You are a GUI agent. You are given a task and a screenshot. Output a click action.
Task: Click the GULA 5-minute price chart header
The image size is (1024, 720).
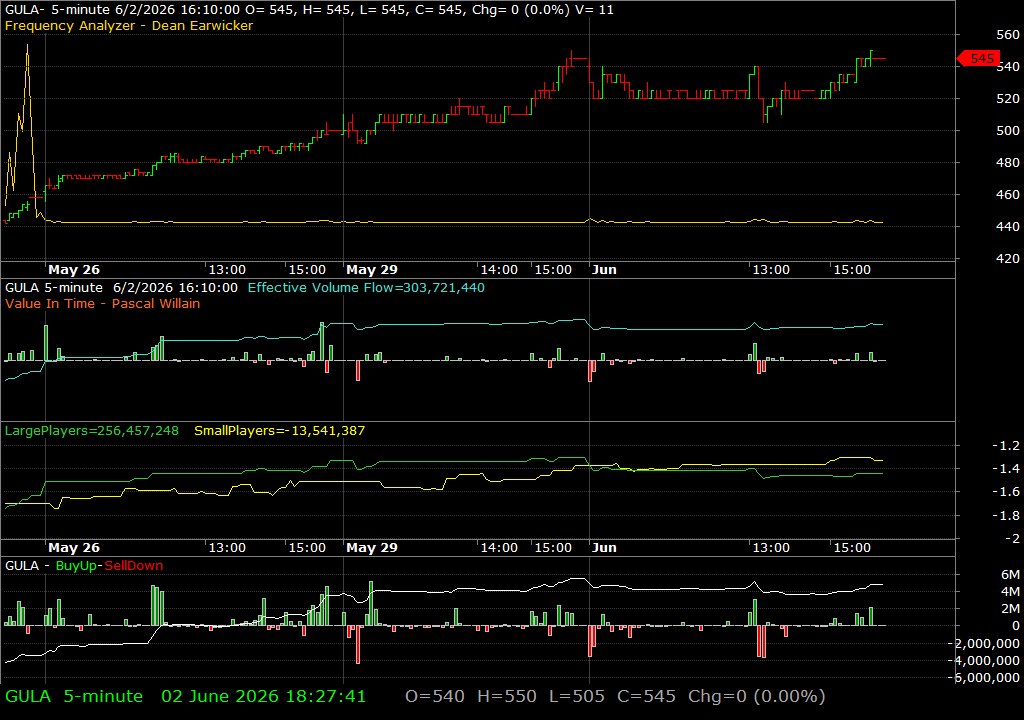pyautogui.click(x=309, y=9)
